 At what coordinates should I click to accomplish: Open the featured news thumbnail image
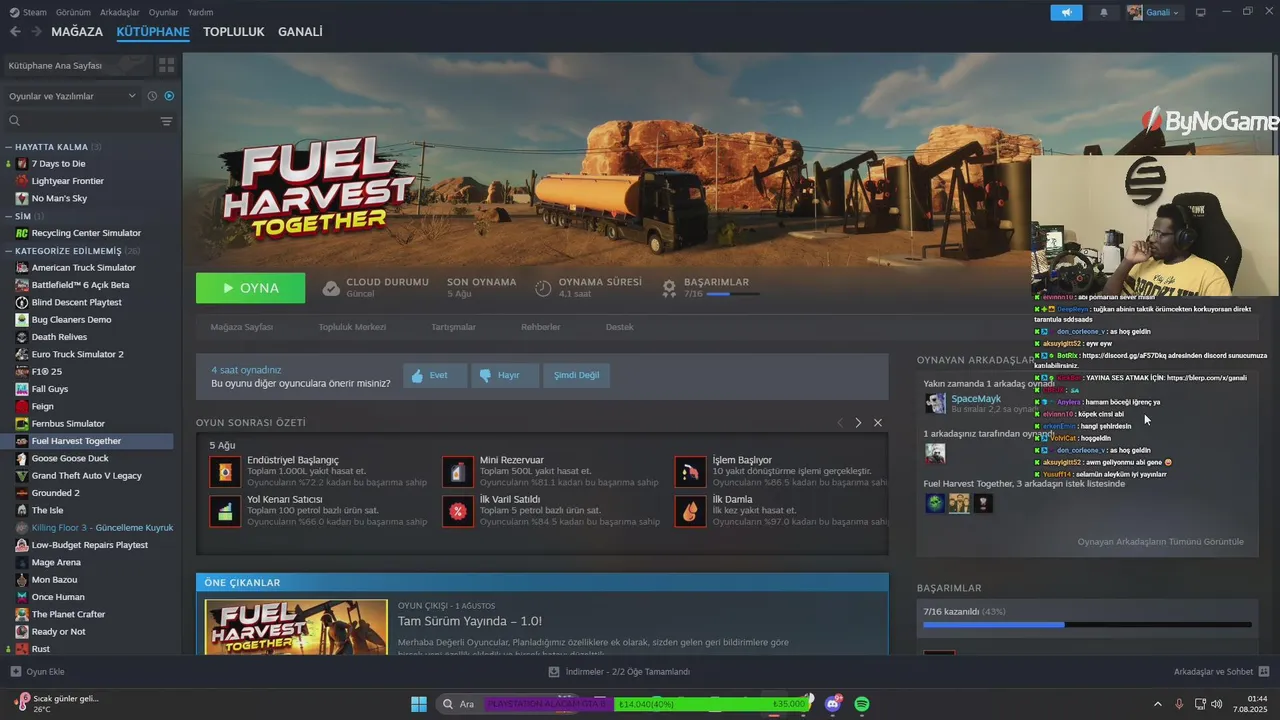coord(296,627)
